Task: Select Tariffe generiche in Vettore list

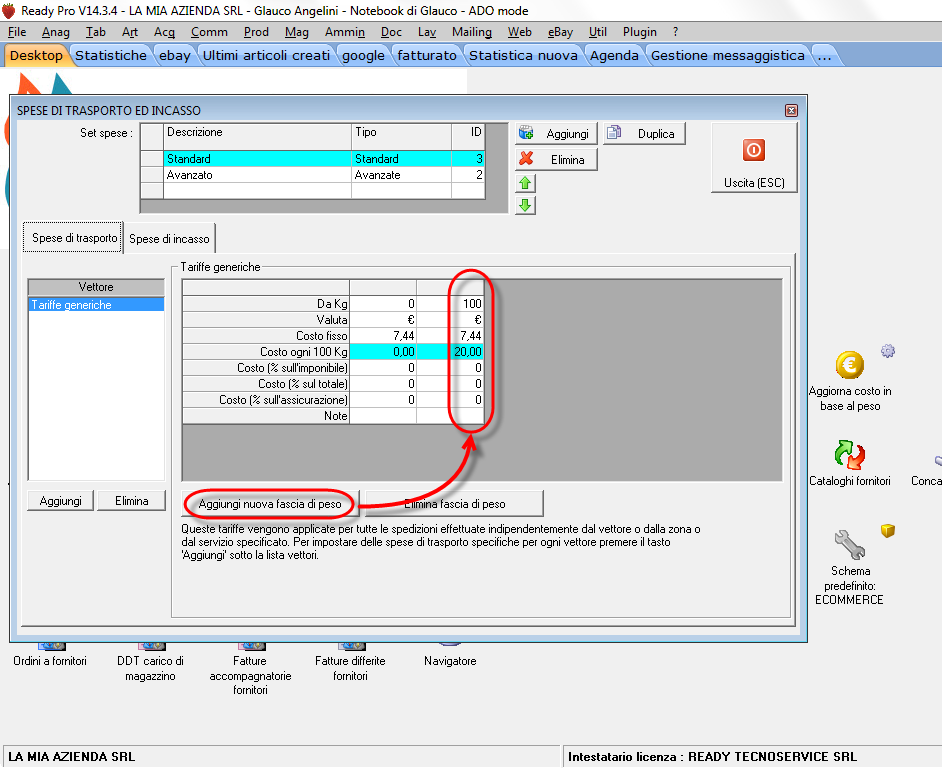Action: coord(96,305)
